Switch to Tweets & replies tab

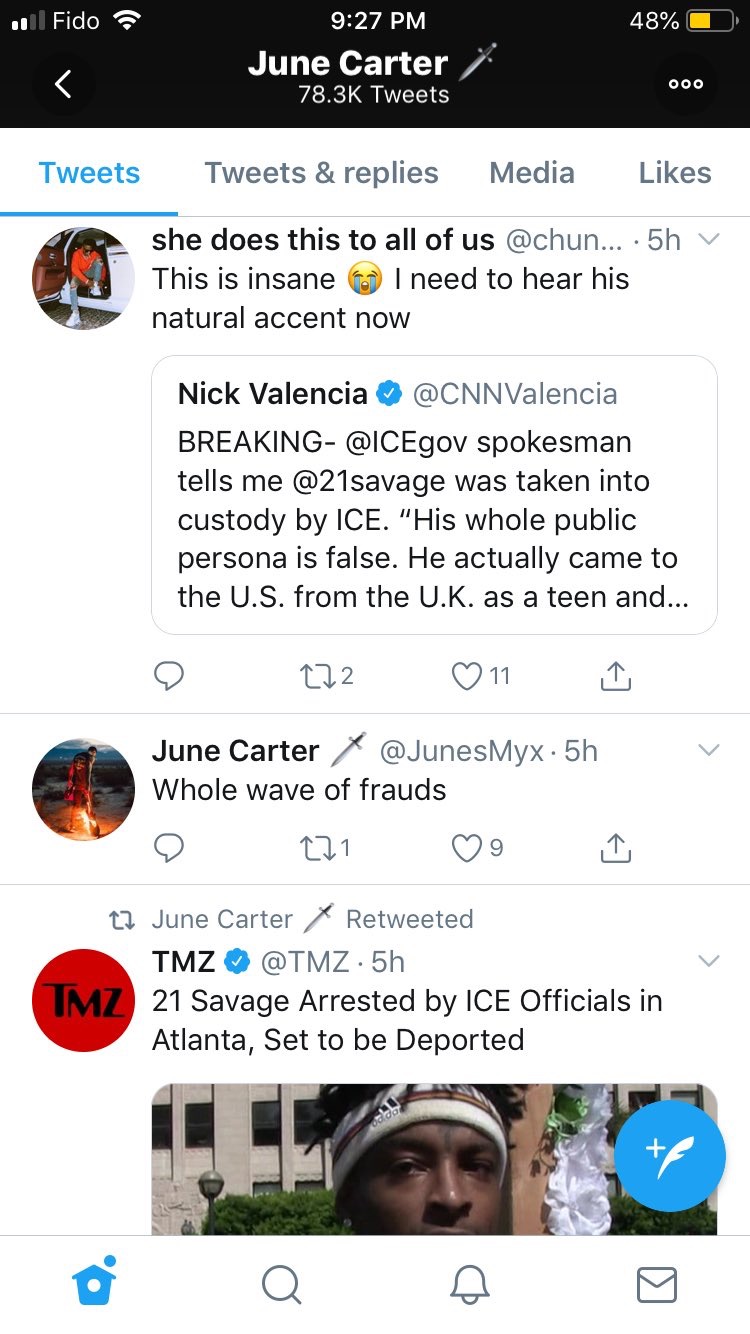click(x=321, y=173)
